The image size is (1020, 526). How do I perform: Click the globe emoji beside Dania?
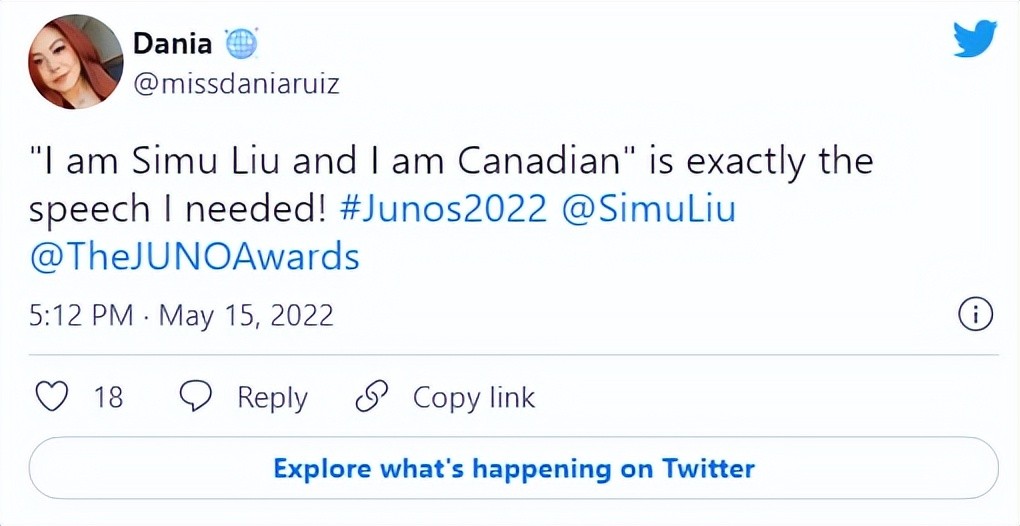pyautogui.click(x=241, y=44)
